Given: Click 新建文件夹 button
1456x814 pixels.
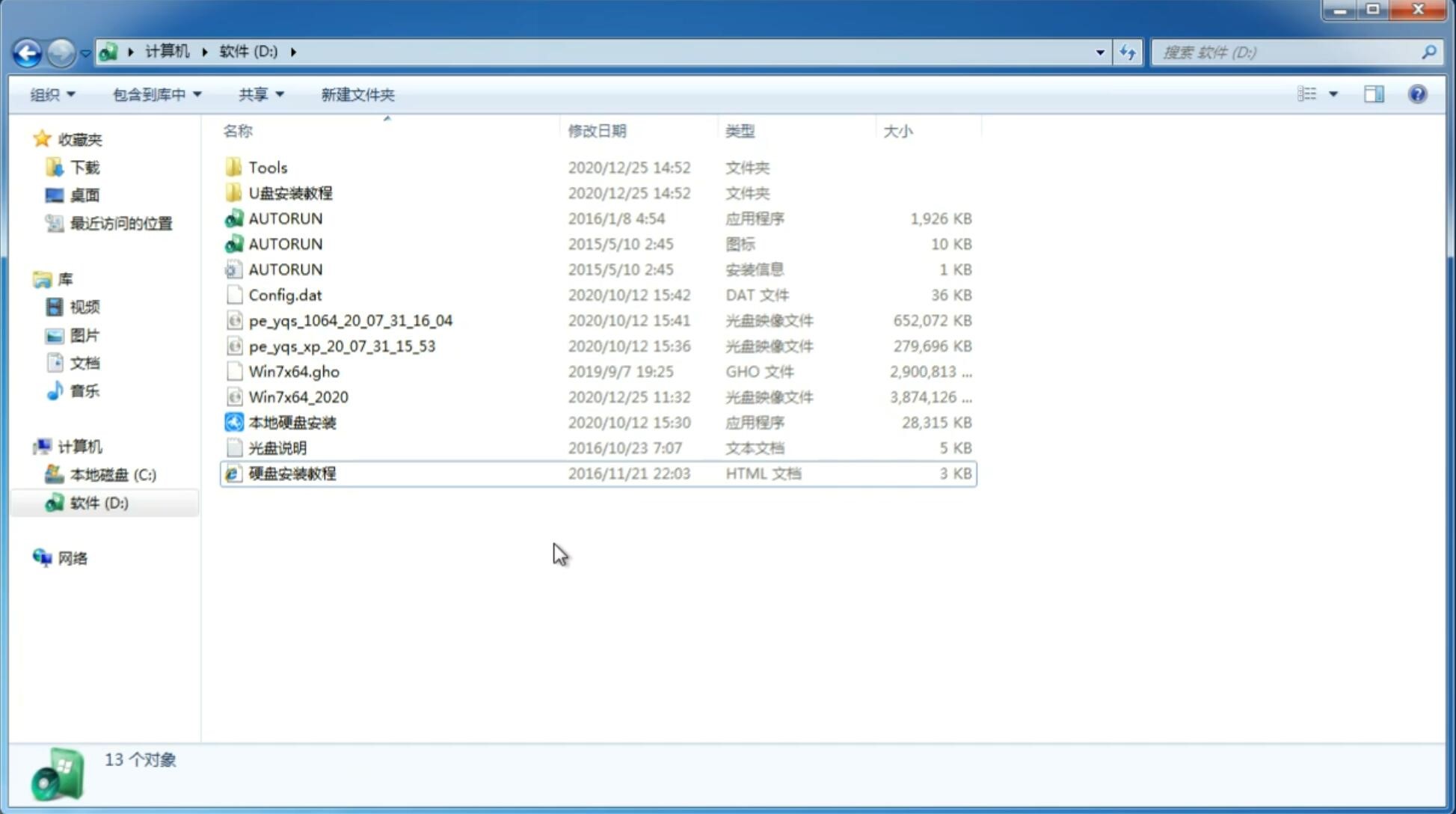Looking at the screenshot, I should [x=358, y=94].
